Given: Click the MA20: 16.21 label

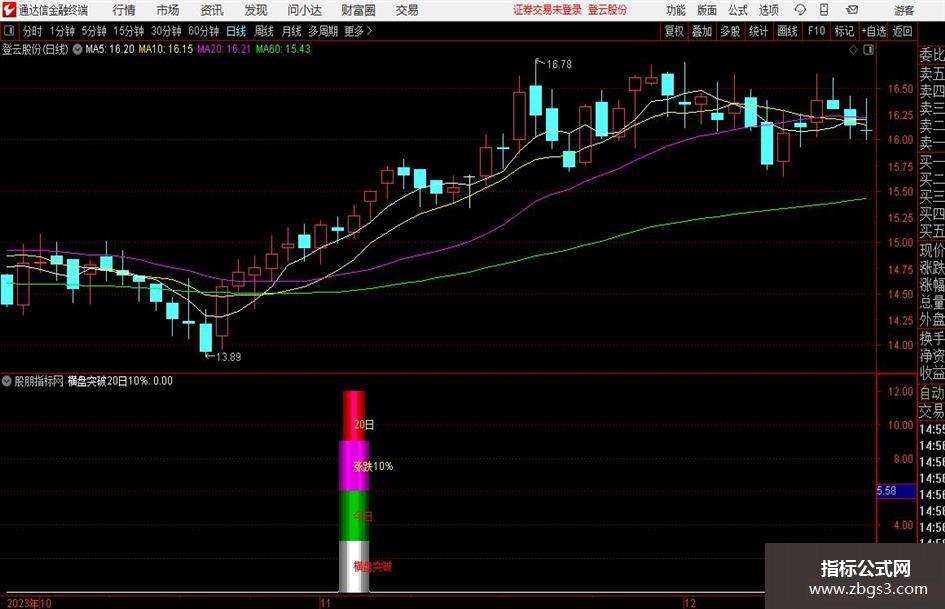Looking at the screenshot, I should pos(224,49).
